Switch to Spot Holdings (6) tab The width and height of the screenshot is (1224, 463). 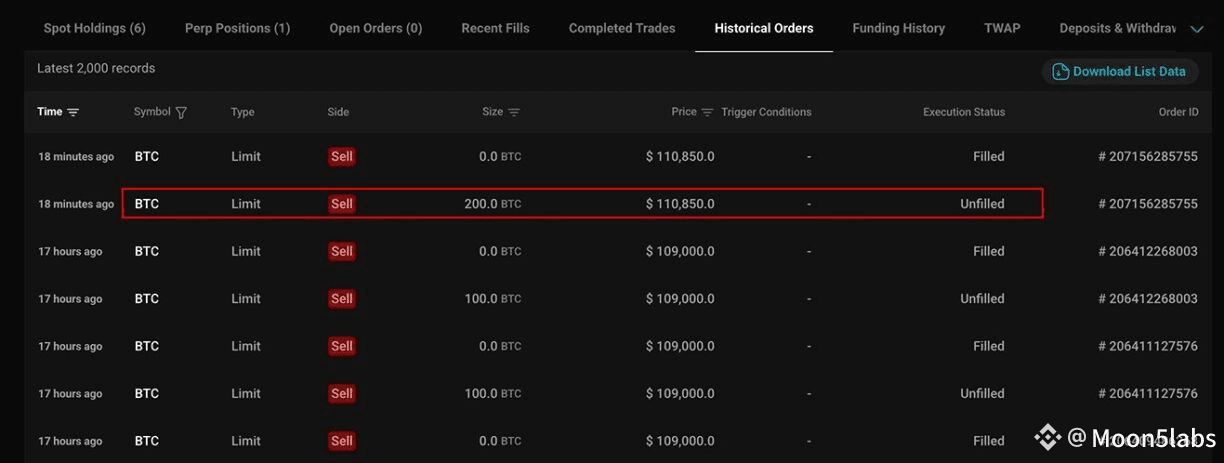tap(94, 28)
